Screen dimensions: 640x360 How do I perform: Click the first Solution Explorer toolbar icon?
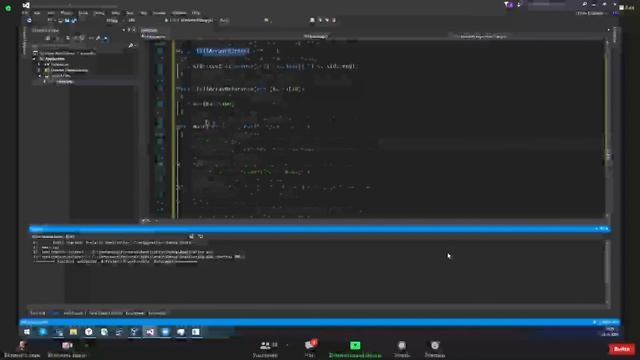point(48,38)
